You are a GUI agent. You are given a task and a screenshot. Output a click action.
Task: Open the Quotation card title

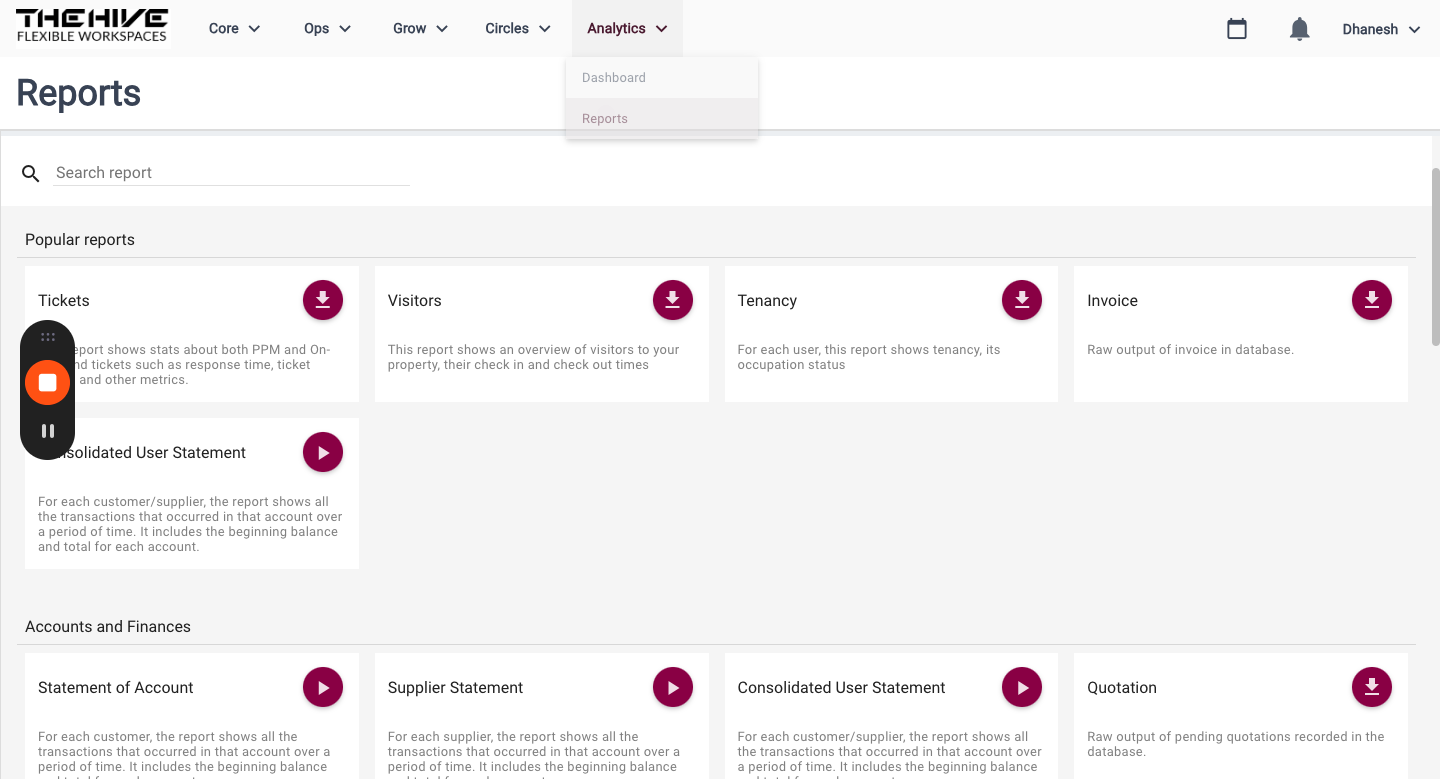point(1122,688)
